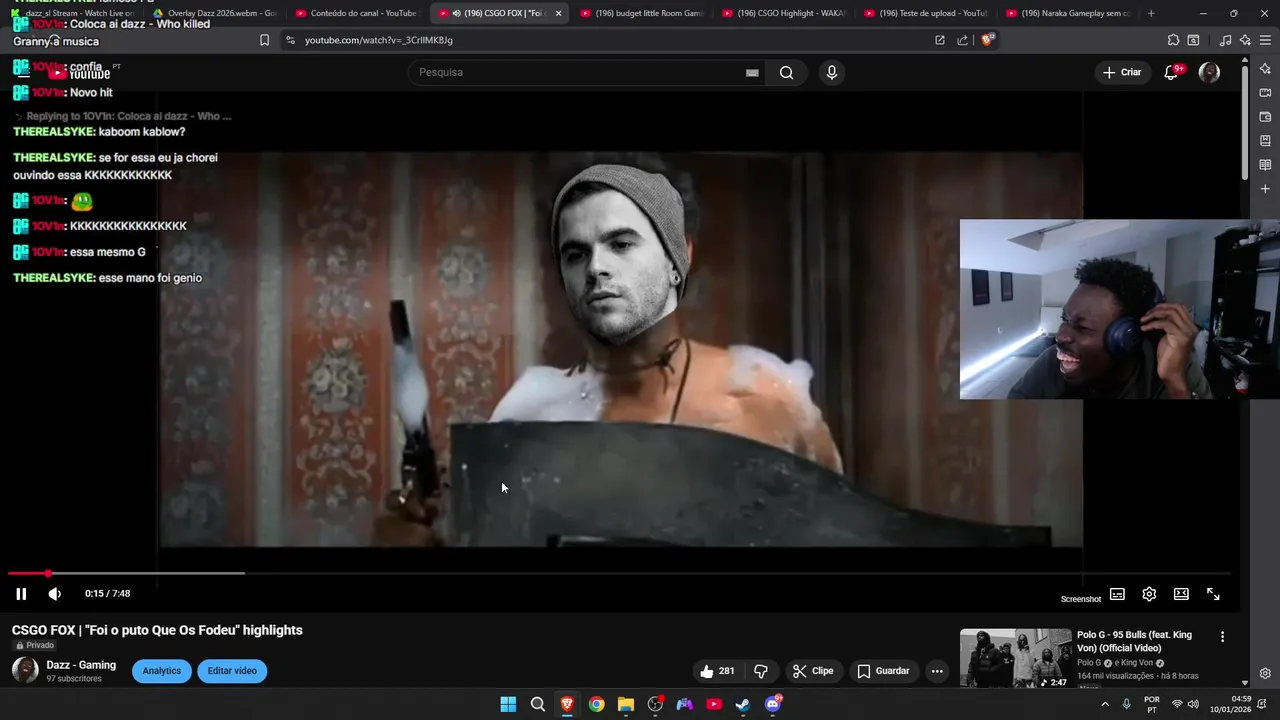The width and height of the screenshot is (1280, 720).
Task: Switch to Conteúdo do canal tab
Action: coord(356,13)
